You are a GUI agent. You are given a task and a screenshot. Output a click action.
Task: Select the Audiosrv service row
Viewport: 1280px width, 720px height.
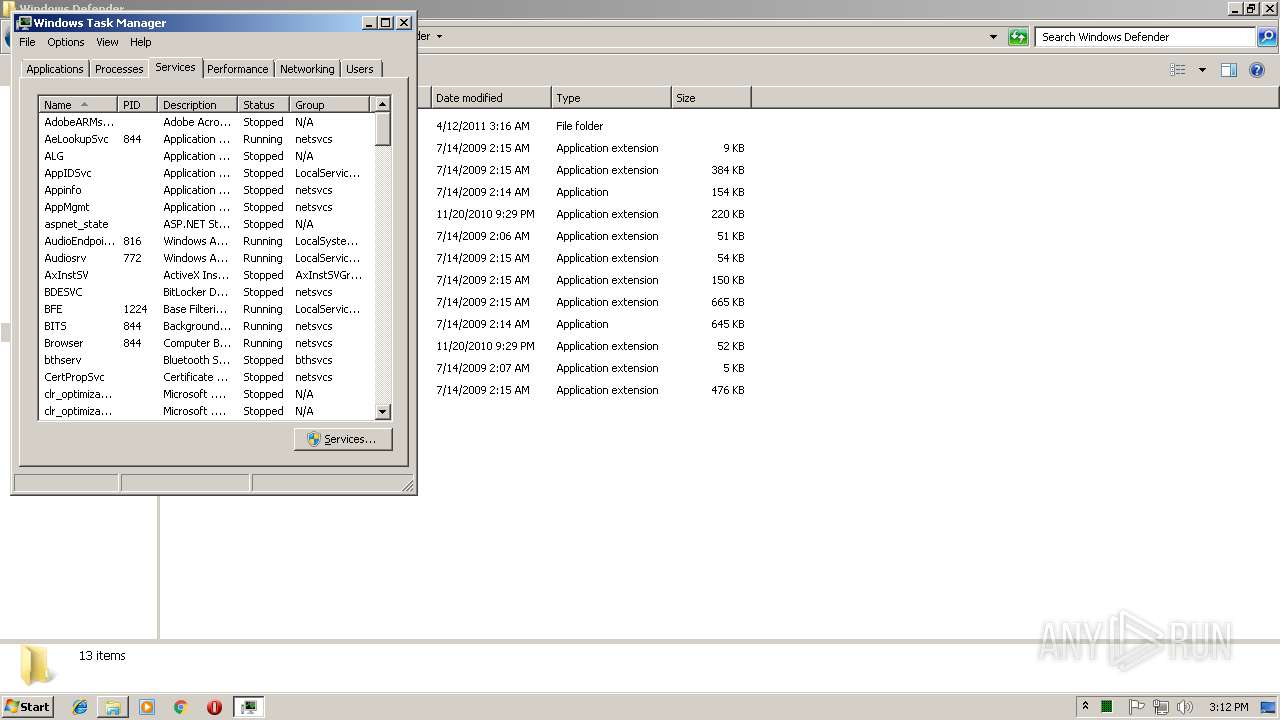click(206, 258)
